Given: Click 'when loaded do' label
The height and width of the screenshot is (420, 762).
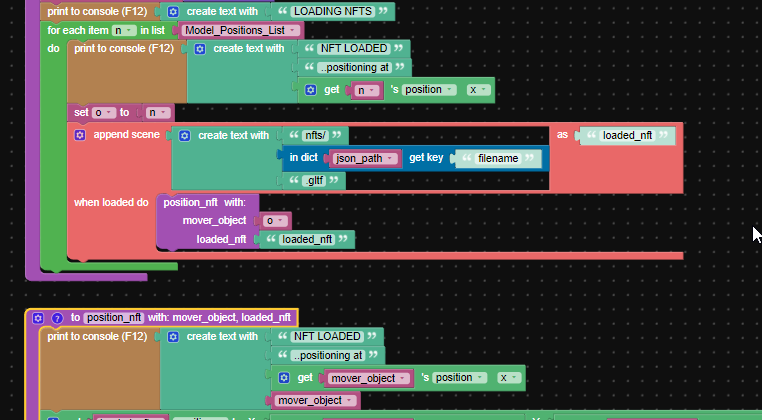Looking at the screenshot, I should tap(111, 202).
